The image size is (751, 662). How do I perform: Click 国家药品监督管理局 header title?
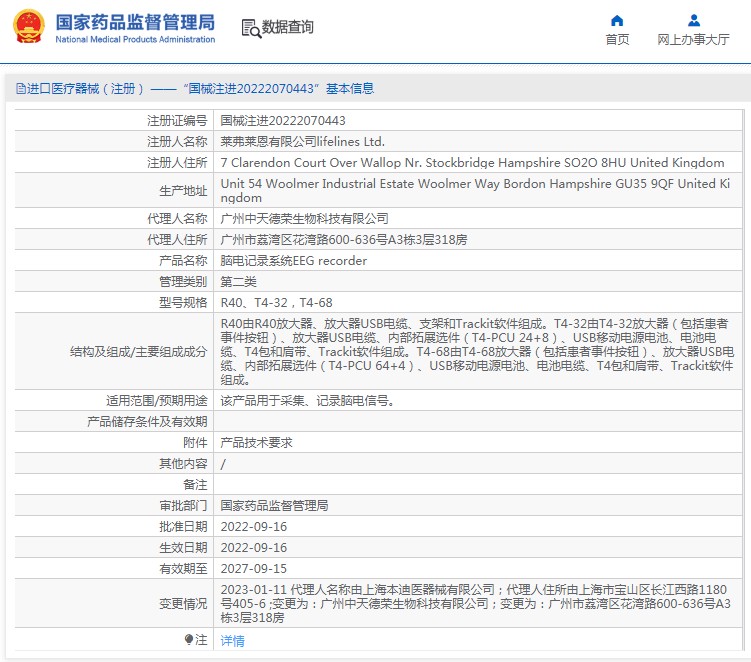135,22
